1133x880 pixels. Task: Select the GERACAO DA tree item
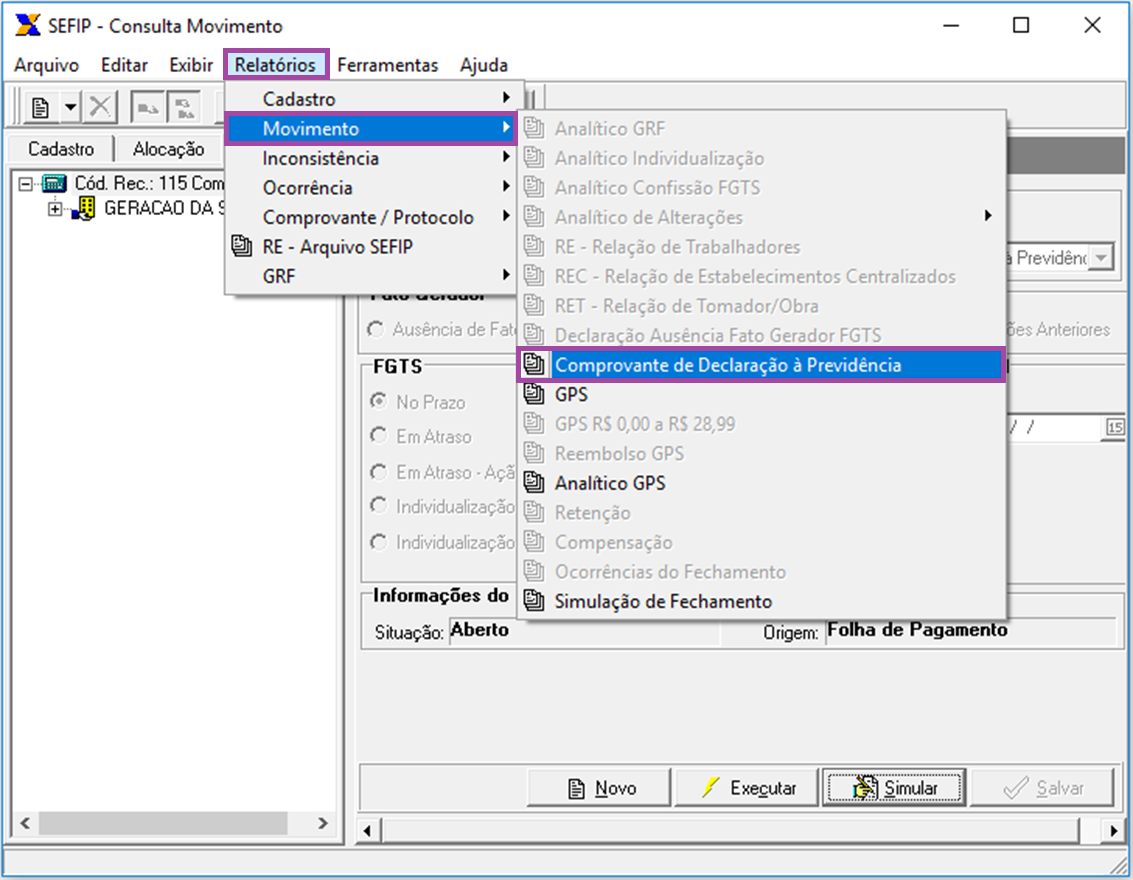(x=165, y=208)
